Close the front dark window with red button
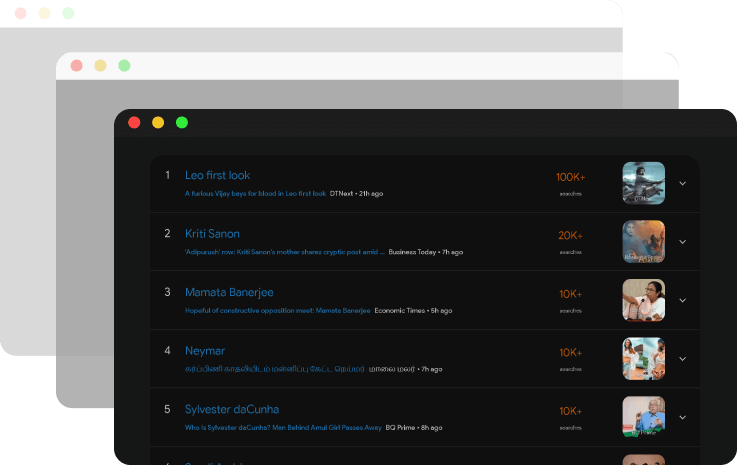Image resolution: width=737 pixels, height=465 pixels. [134, 123]
